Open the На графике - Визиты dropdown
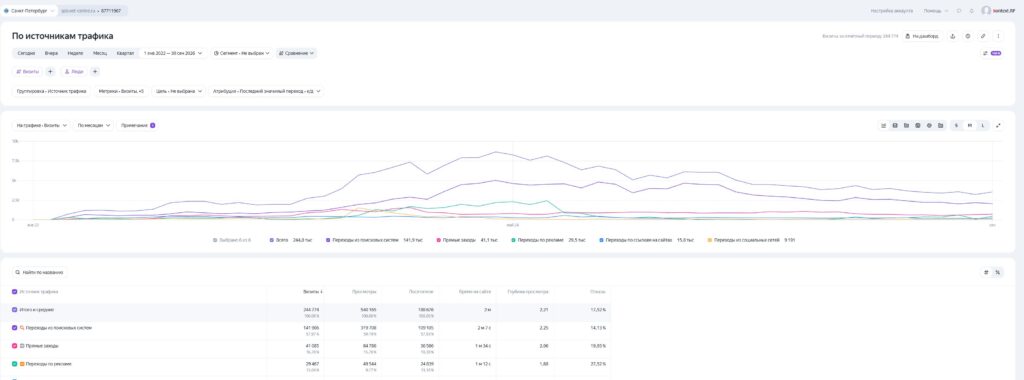The image size is (1024, 380). [x=42, y=125]
